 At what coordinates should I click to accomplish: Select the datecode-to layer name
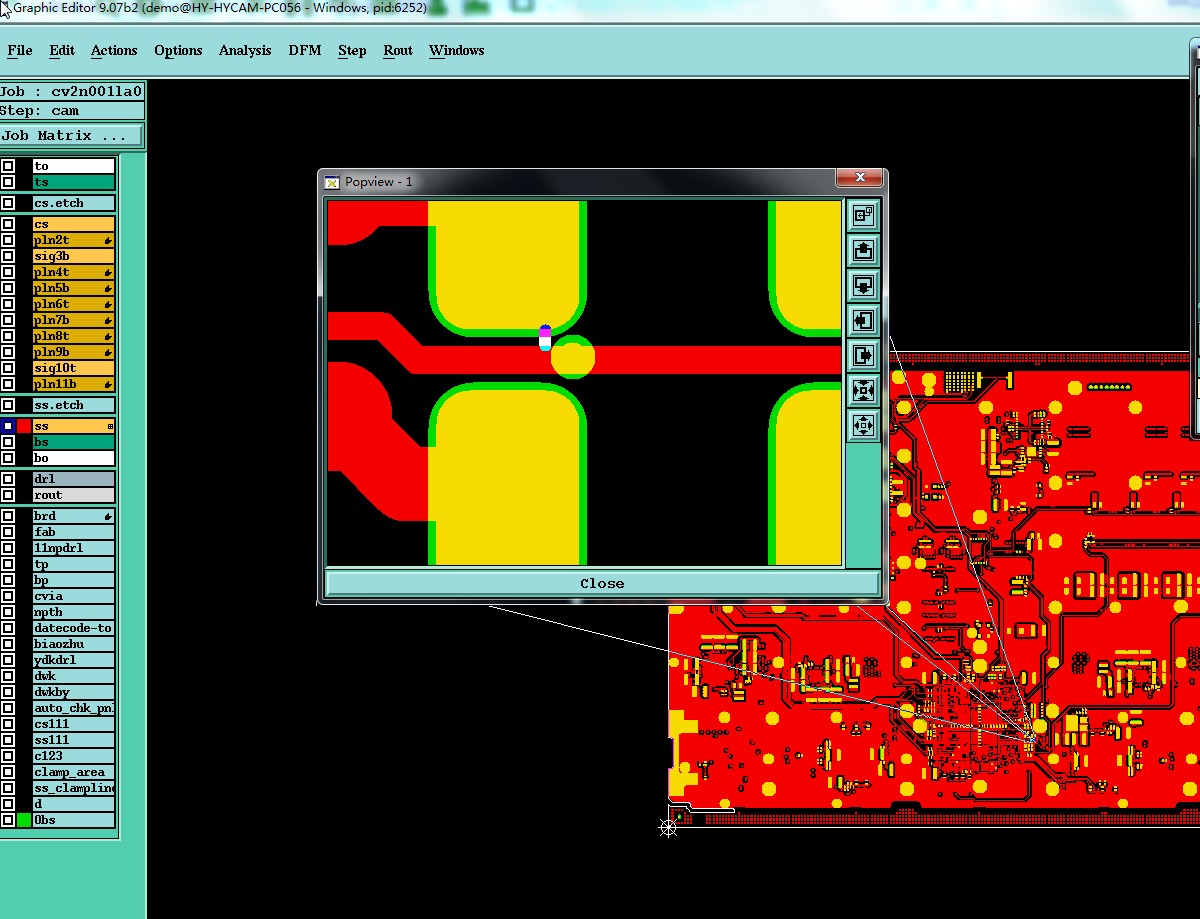(x=74, y=628)
